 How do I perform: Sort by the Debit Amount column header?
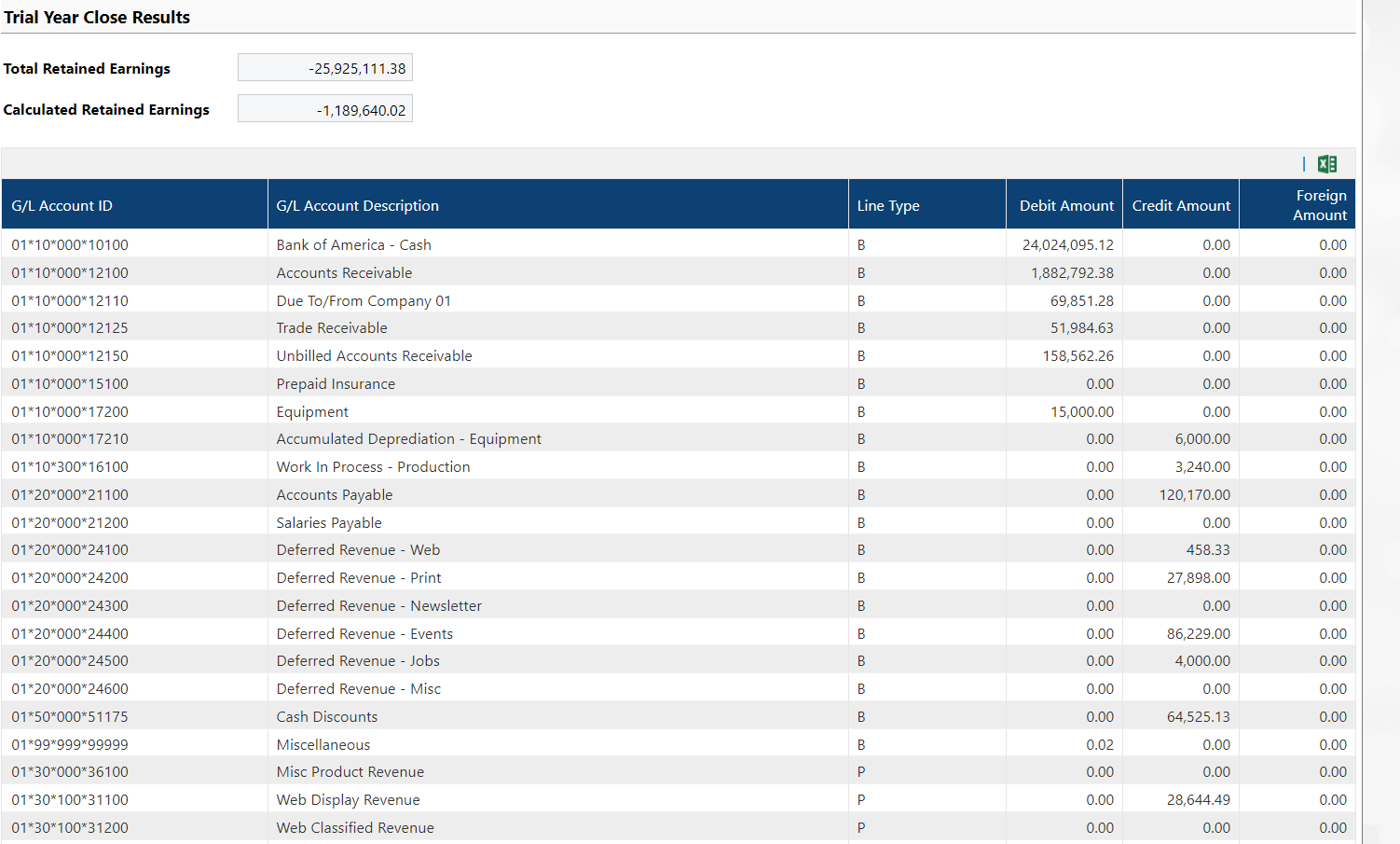[1065, 205]
